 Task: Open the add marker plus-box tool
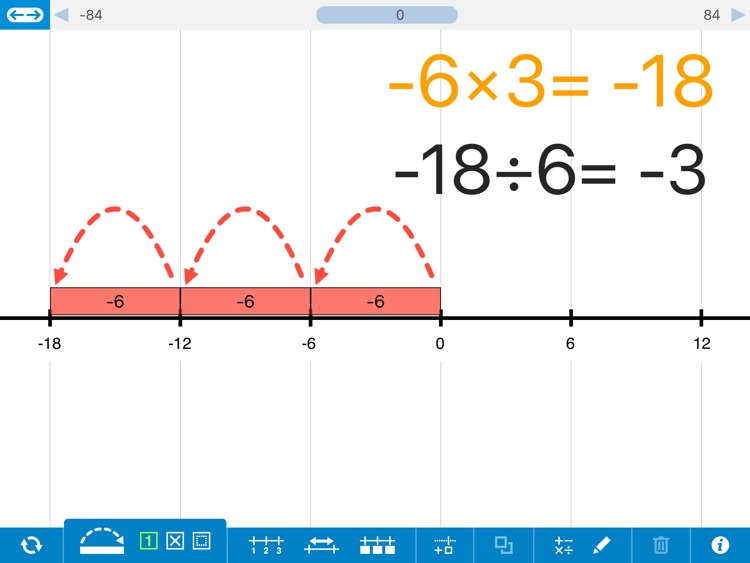[x=444, y=545]
